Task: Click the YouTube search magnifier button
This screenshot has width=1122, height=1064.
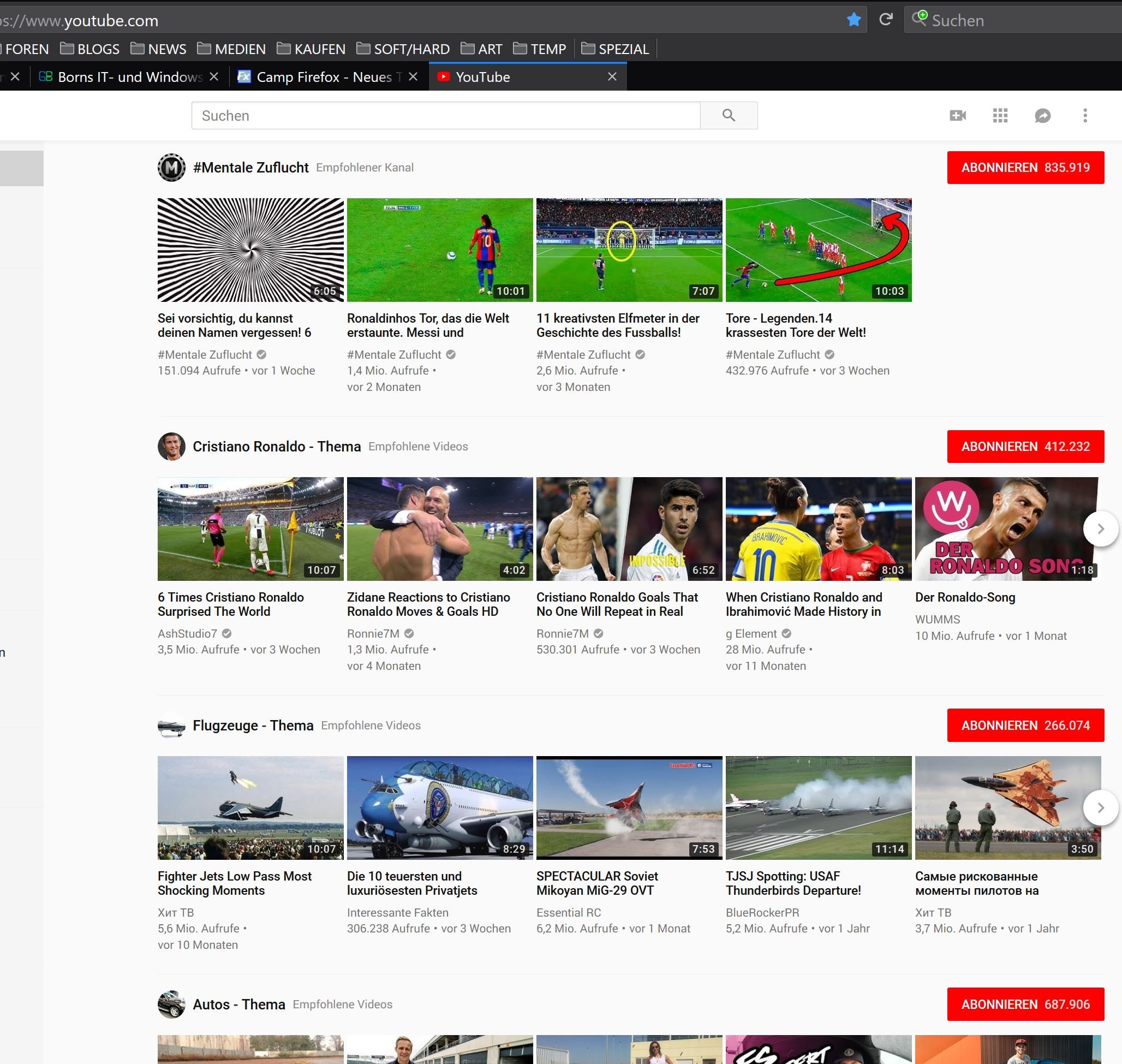Action: pyautogui.click(x=729, y=116)
